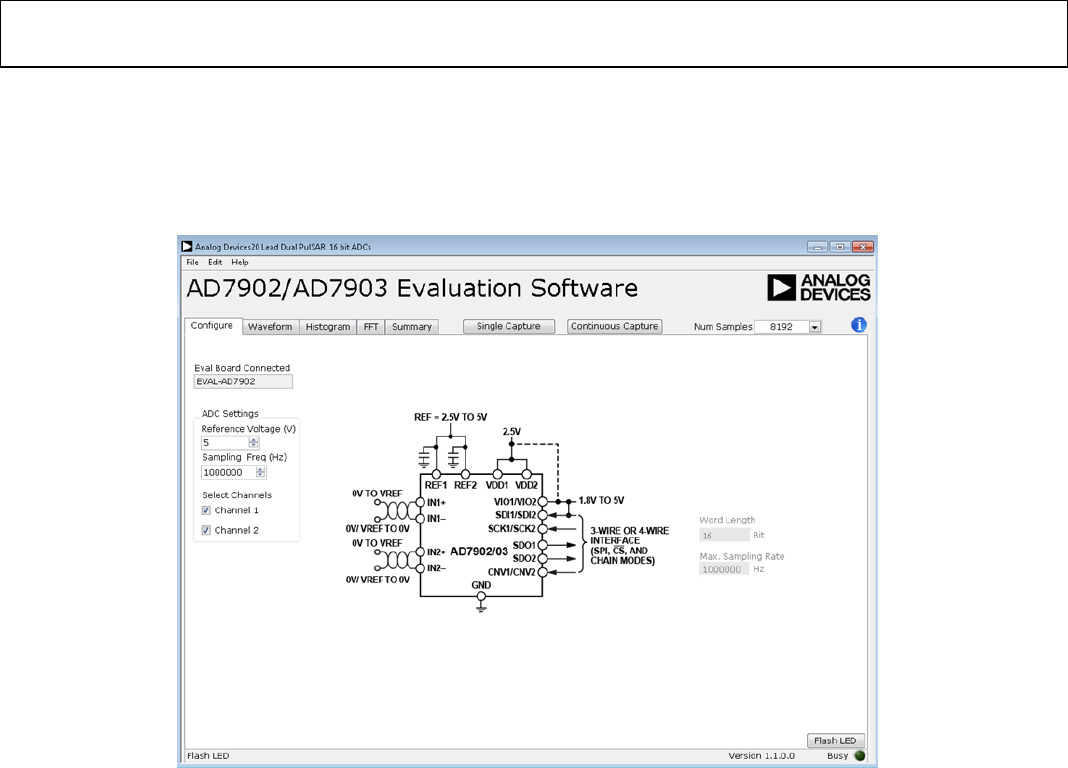Click the title bar application icon
Viewport: 1068px width, 768px height.
[x=186, y=246]
